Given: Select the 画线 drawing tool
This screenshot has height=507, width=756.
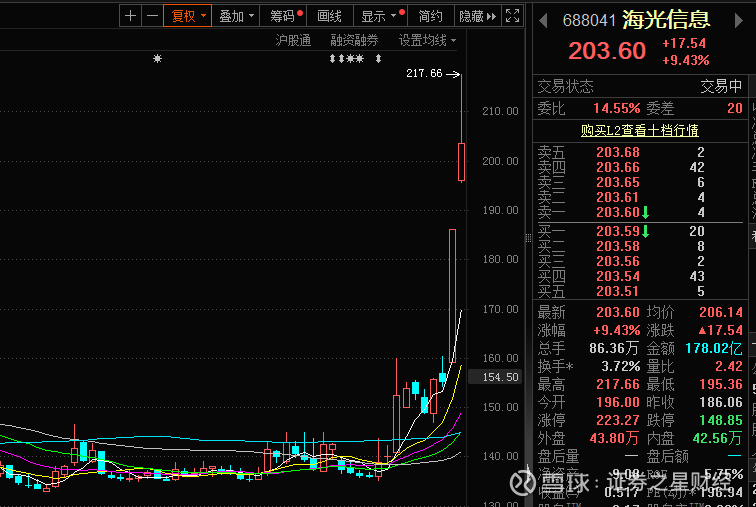Looking at the screenshot, I should pyautogui.click(x=330, y=16).
